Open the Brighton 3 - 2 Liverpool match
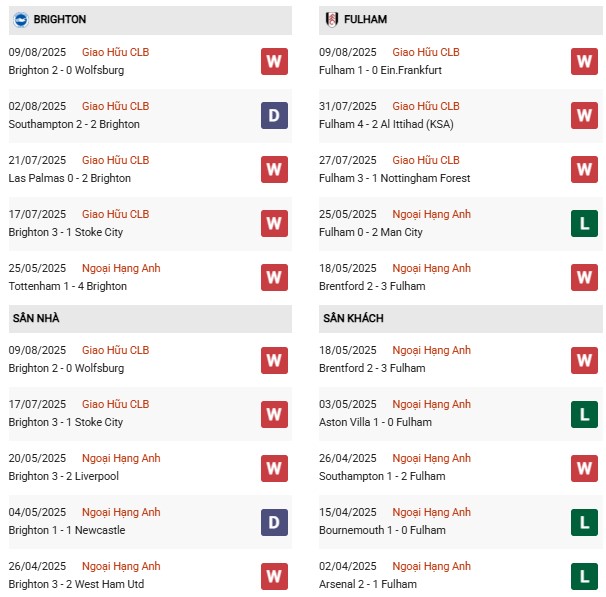 pos(63,476)
